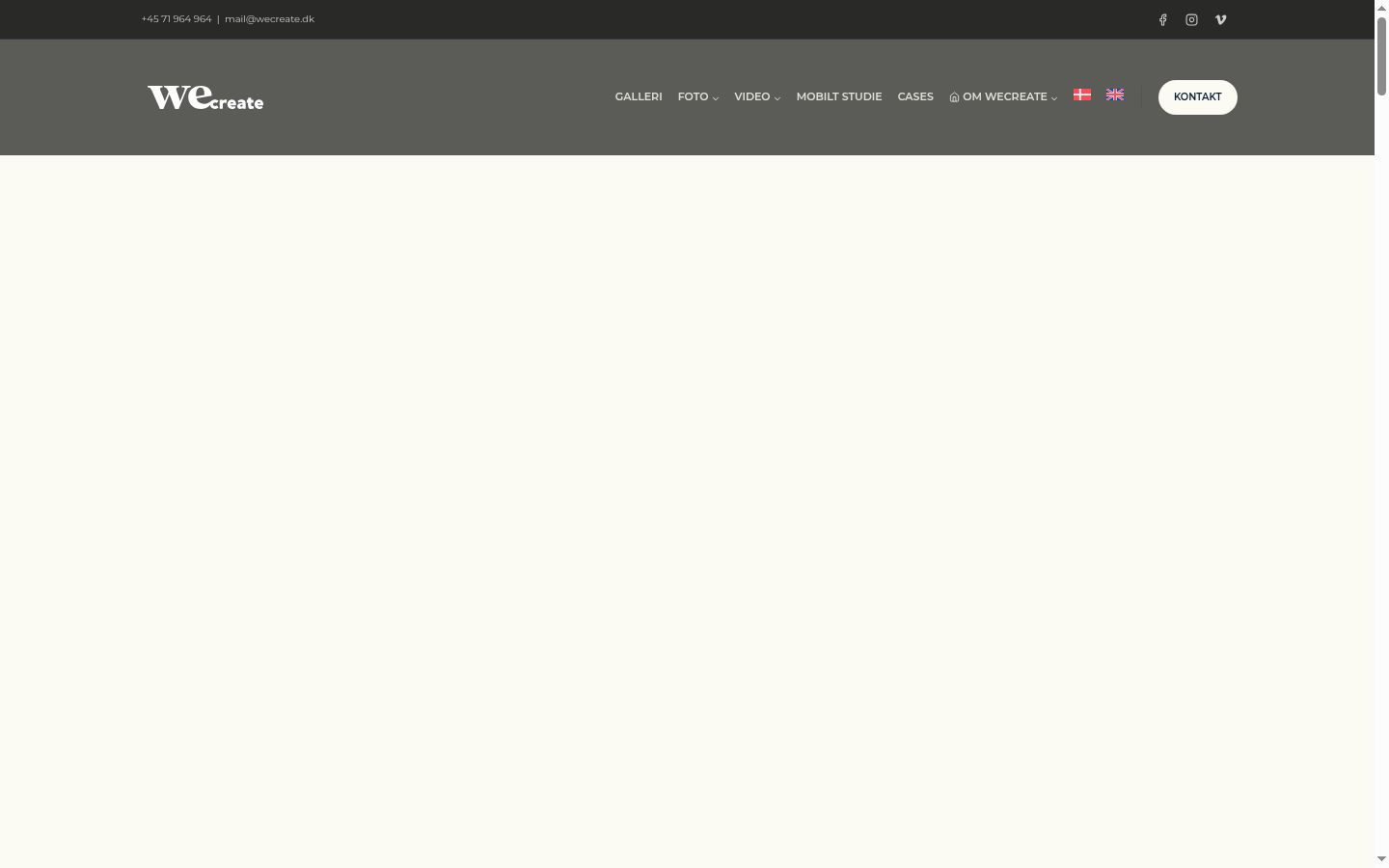1389x868 pixels.
Task: Open the VIDEO menu item
Action: 752,96
